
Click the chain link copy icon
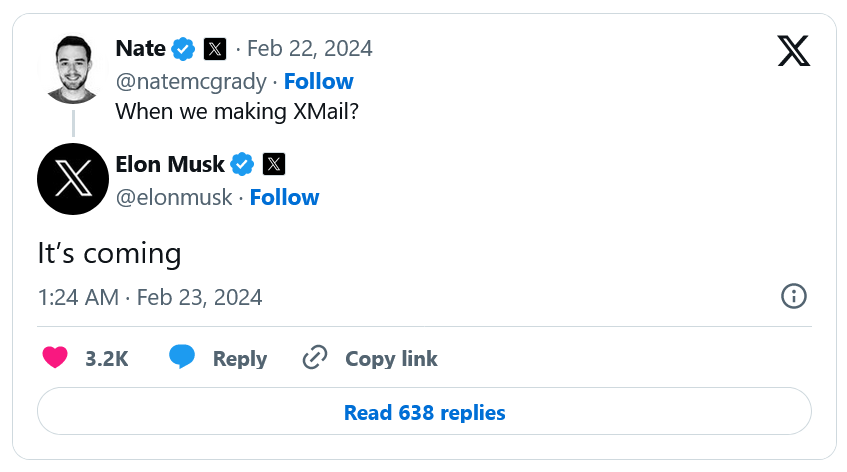[315, 358]
